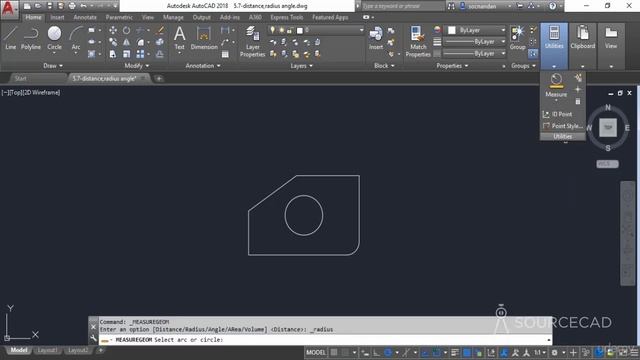Select the Polyline tool
The width and height of the screenshot is (640, 360).
31,38
